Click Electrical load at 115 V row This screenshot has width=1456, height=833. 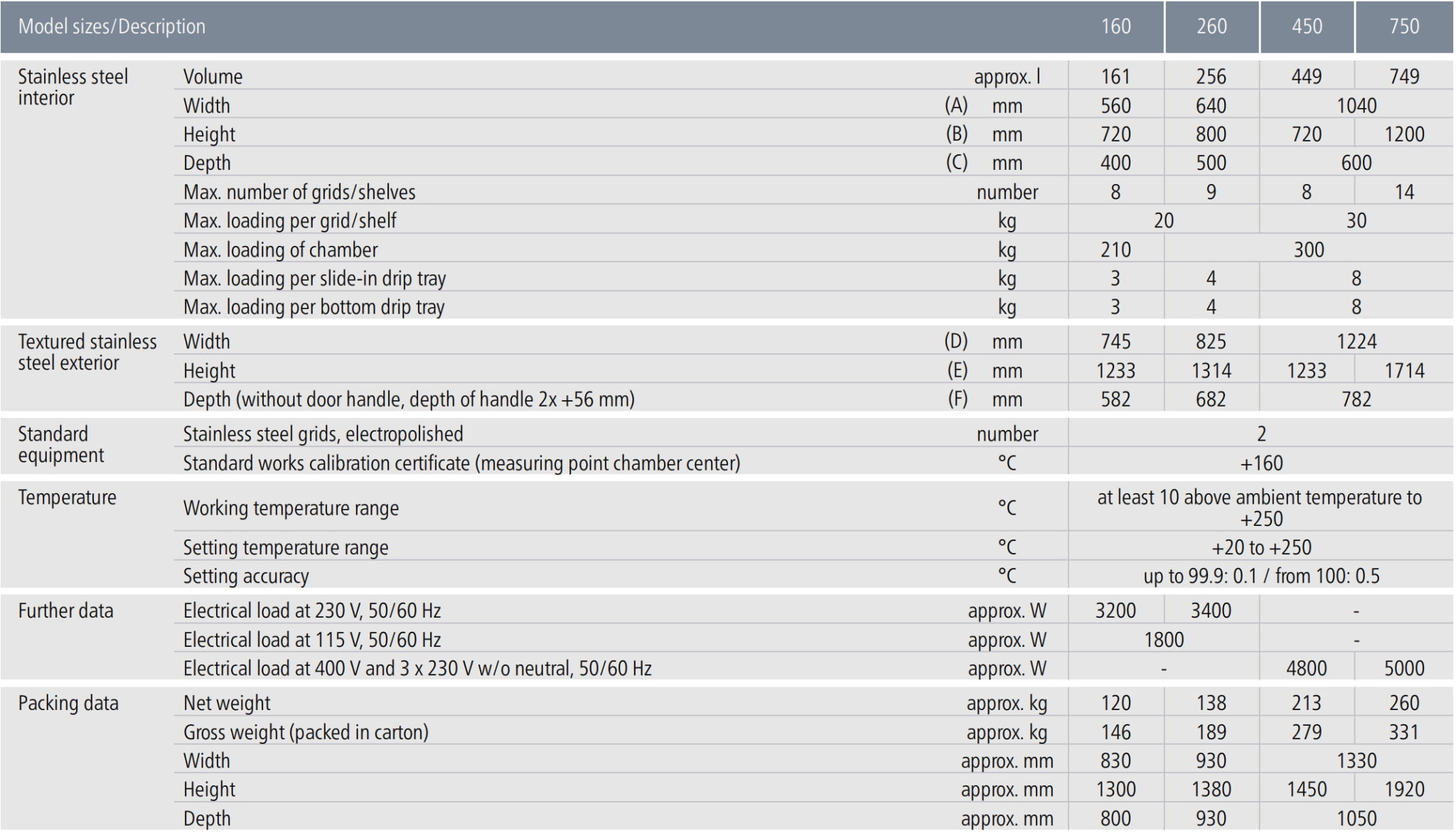coord(813,639)
